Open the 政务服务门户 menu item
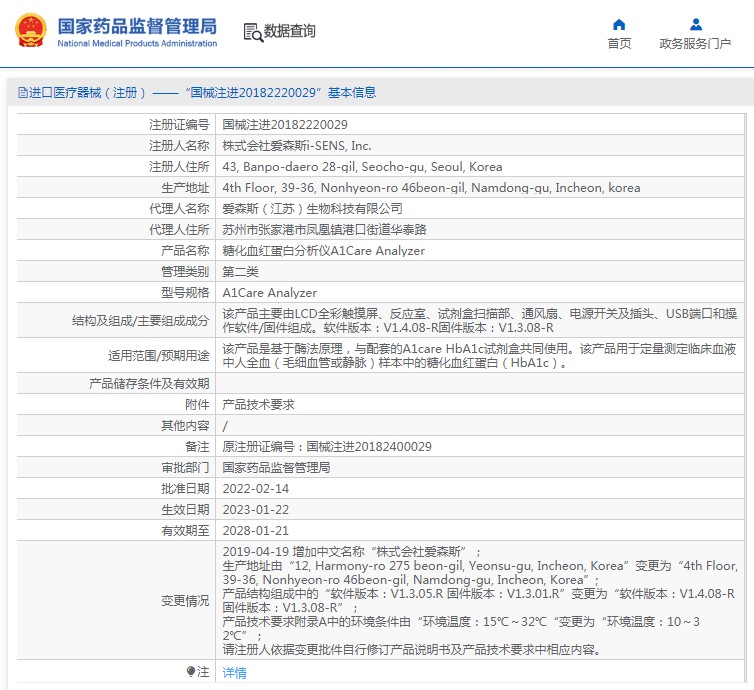This screenshot has width=754, height=690. 695,43
